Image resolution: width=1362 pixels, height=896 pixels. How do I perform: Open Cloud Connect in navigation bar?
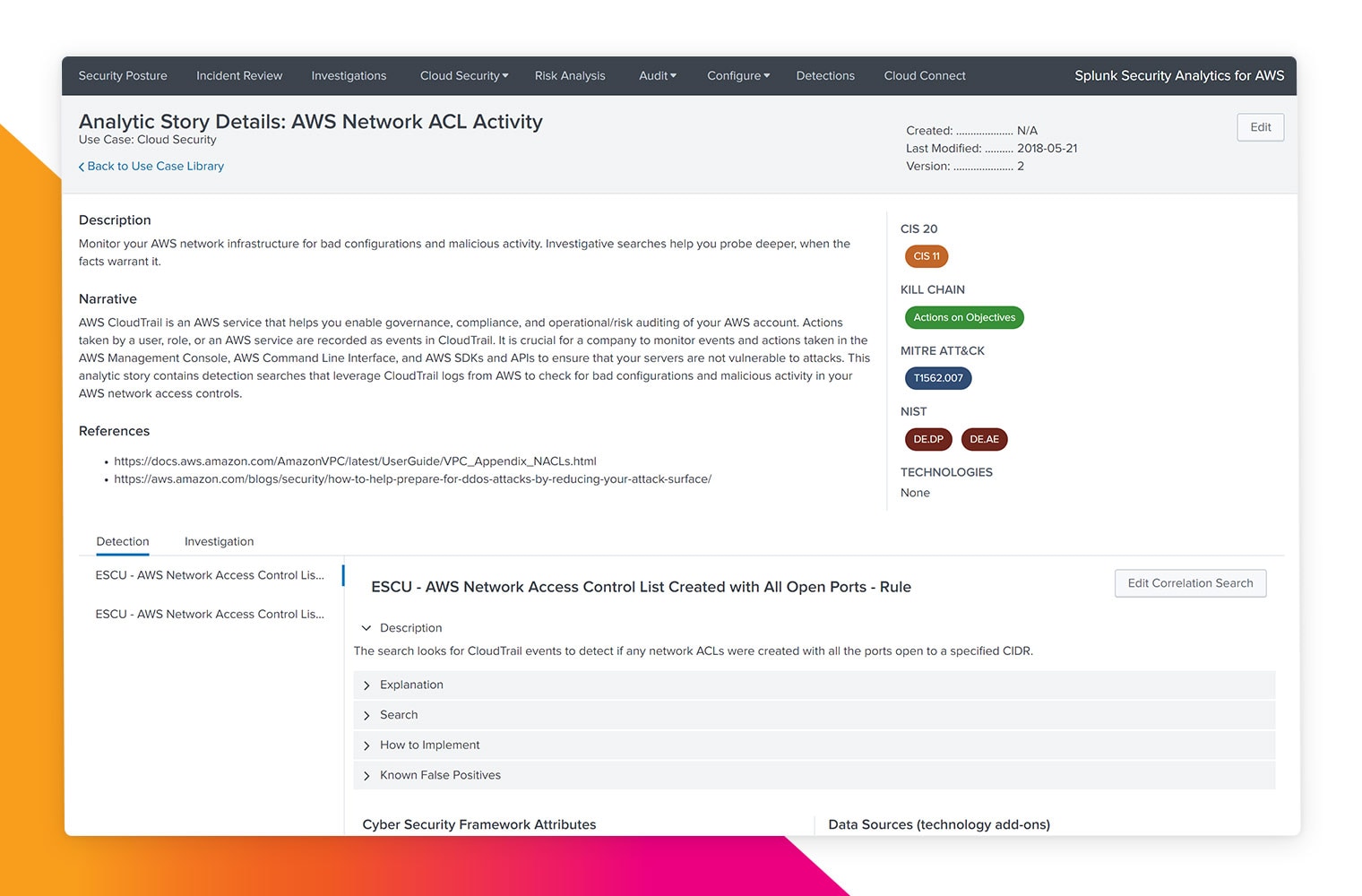tap(925, 76)
